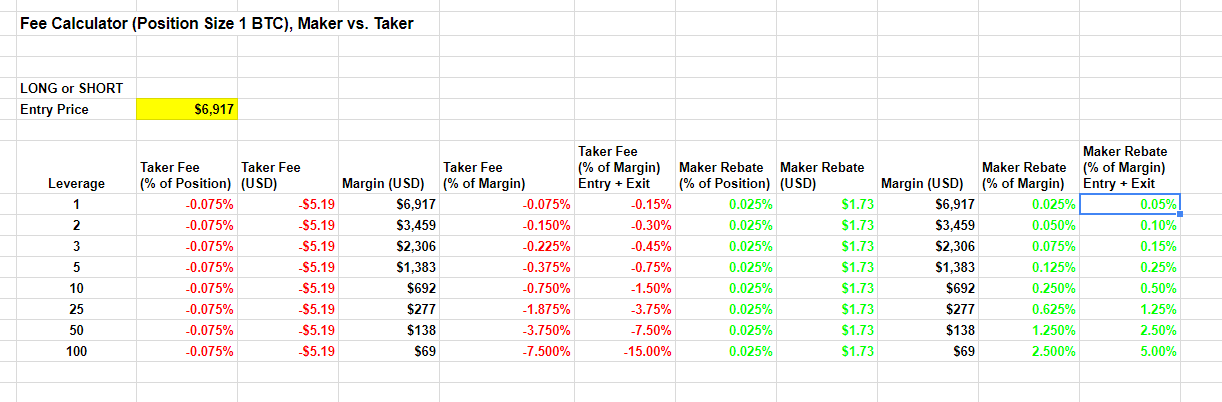The width and height of the screenshot is (1222, 402).
Task: Select the -0.30% entry plus exit cell
Action: pos(624,225)
